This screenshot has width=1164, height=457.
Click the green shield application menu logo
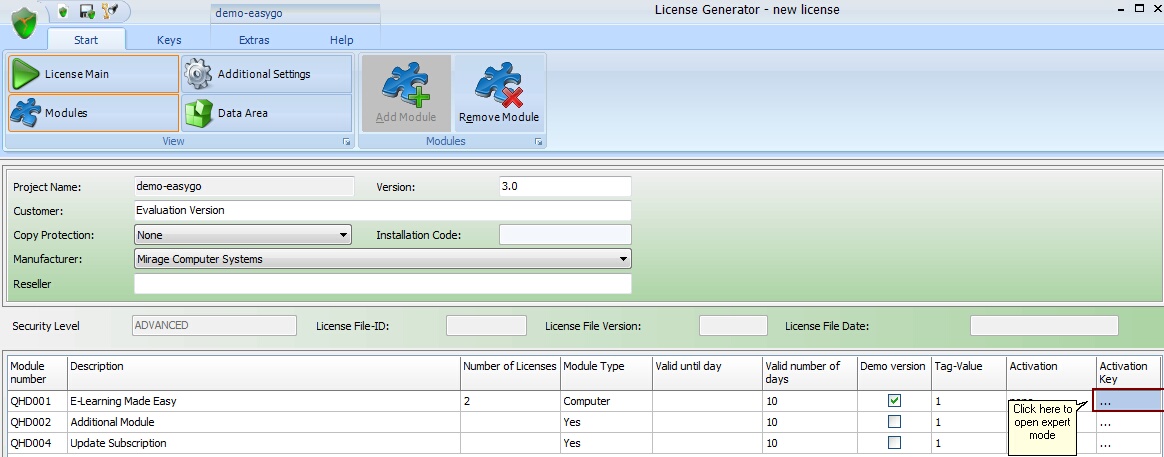pyautogui.click(x=24, y=22)
